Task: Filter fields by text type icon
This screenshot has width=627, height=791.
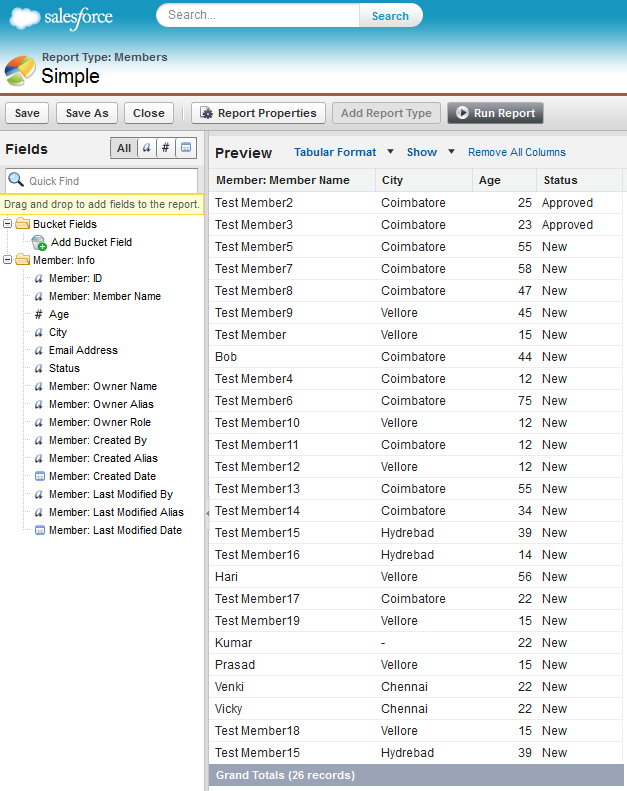Action: pyautogui.click(x=147, y=148)
